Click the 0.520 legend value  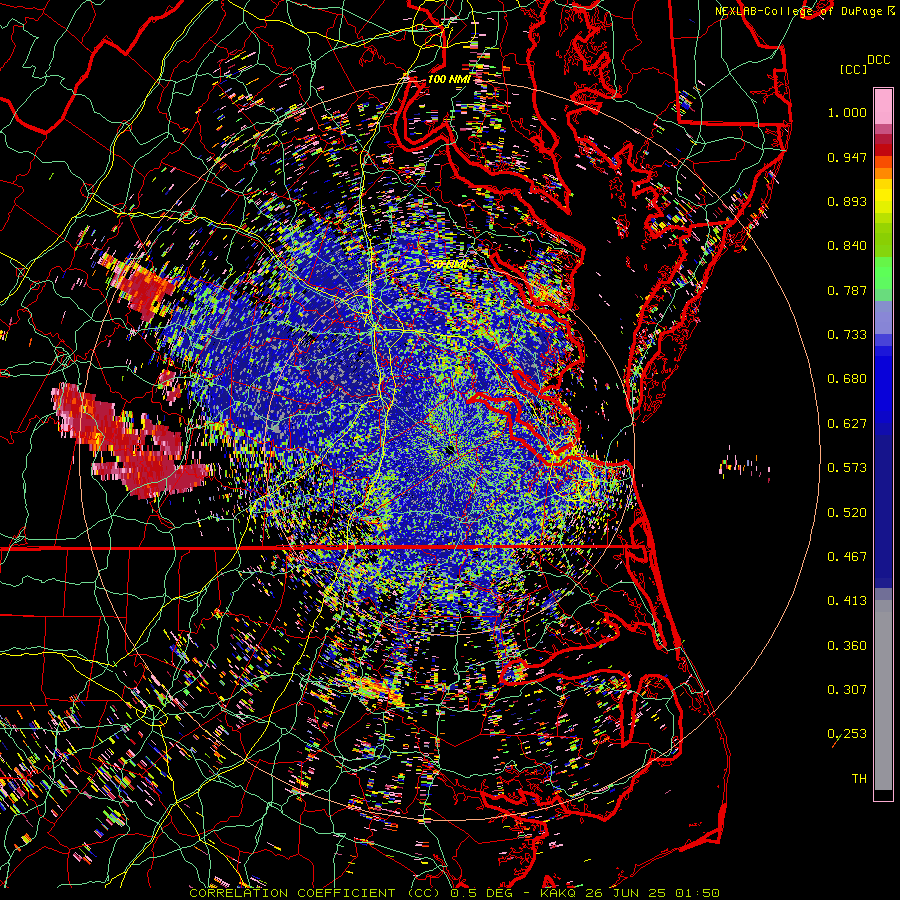click(847, 513)
